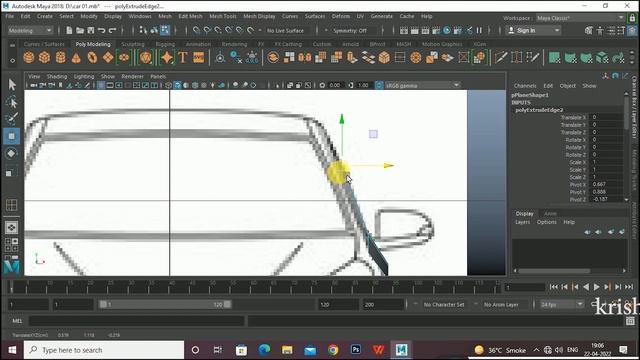Open the IPR render circular icon
Image resolution: width=640 pixels, height=360 pixels.
click(x=447, y=30)
